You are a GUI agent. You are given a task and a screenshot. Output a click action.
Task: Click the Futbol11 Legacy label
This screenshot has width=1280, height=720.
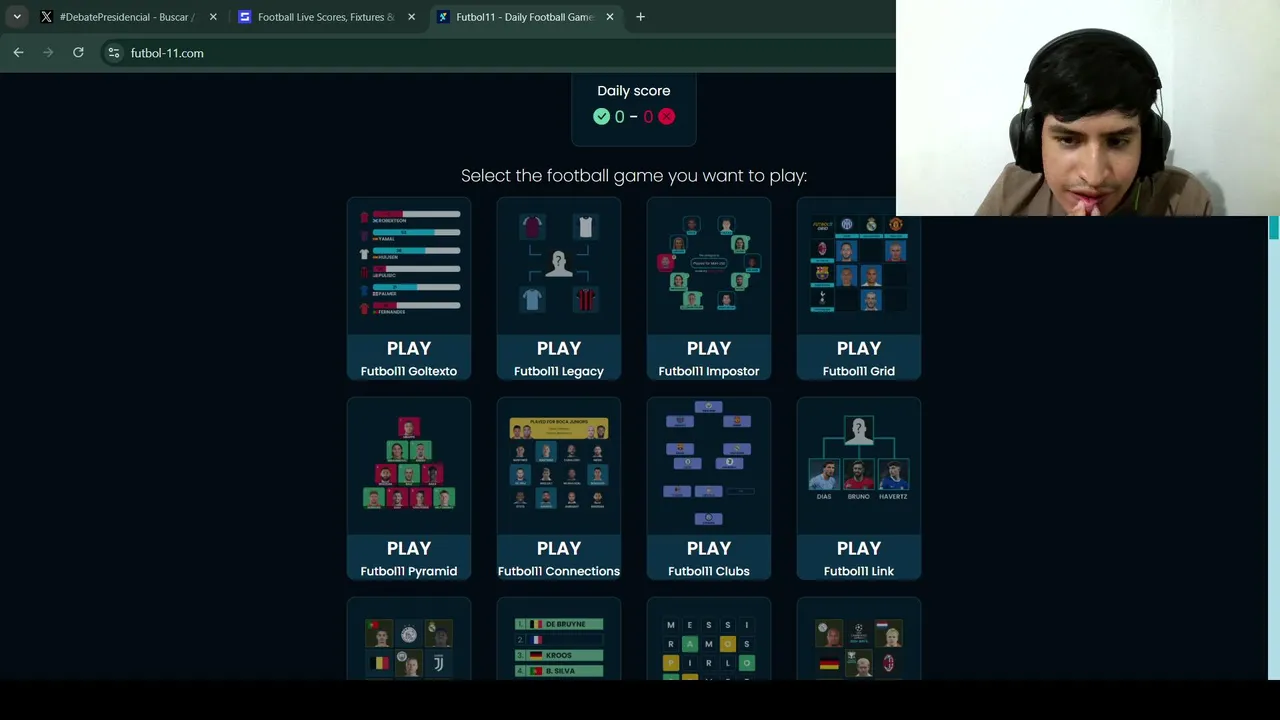559,371
